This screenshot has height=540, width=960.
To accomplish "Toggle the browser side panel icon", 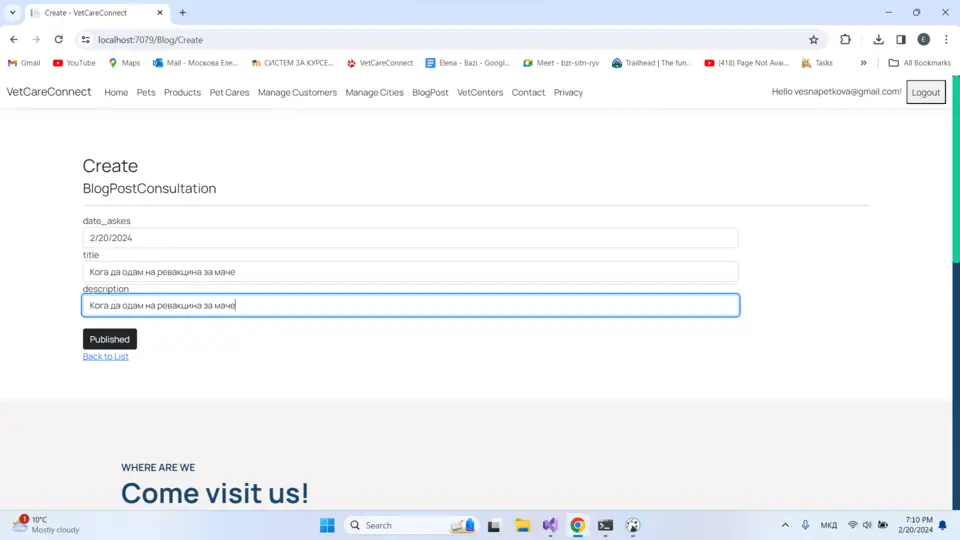I will 901,40.
